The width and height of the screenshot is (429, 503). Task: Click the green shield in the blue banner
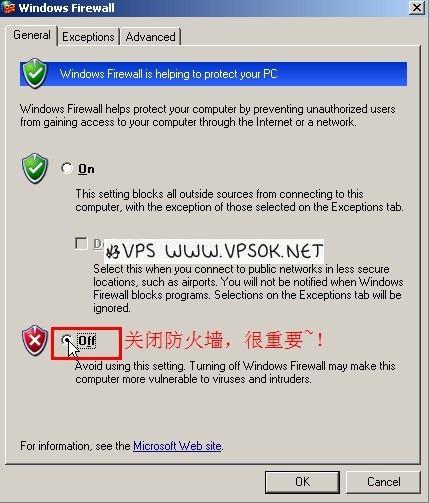[35, 73]
